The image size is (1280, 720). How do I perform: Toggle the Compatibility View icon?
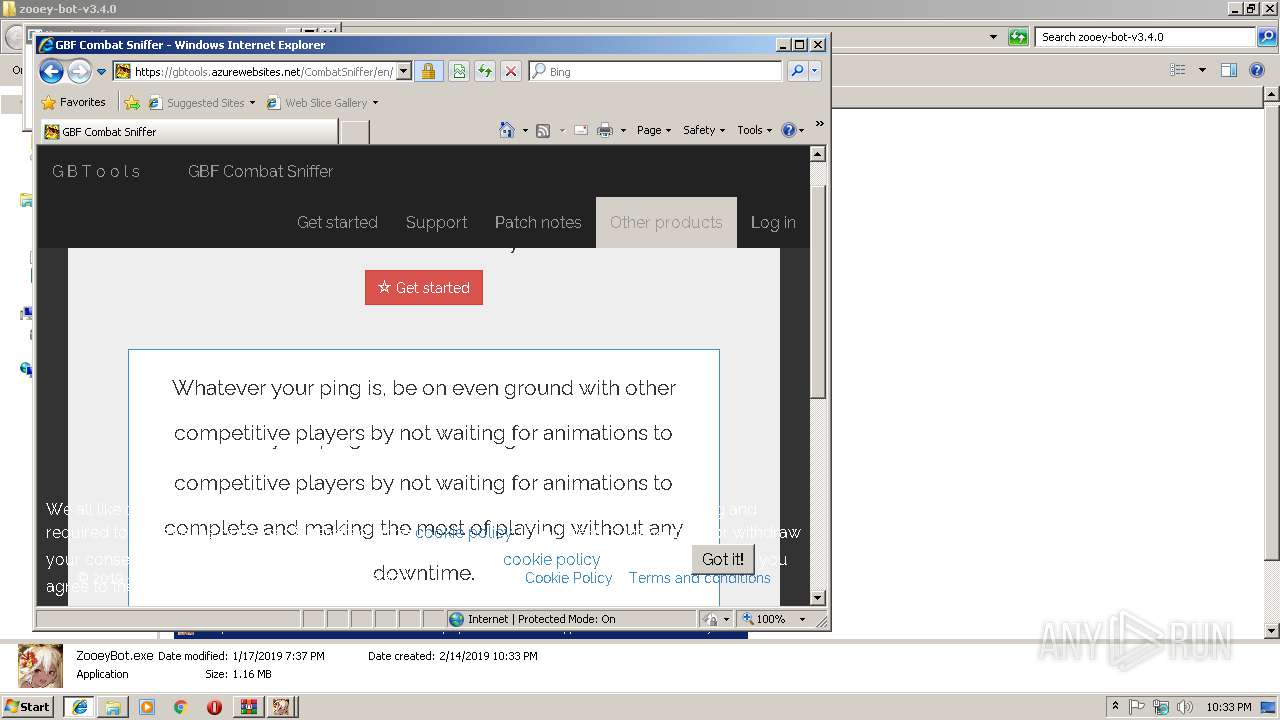coord(458,72)
